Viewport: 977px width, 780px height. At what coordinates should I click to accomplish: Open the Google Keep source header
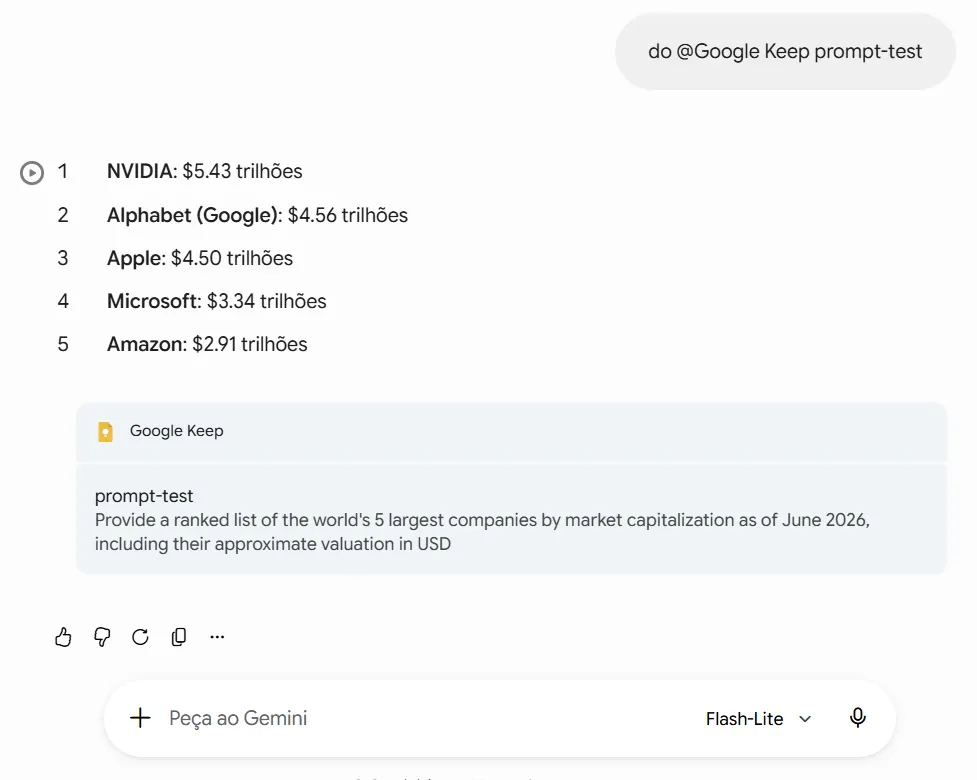511,431
